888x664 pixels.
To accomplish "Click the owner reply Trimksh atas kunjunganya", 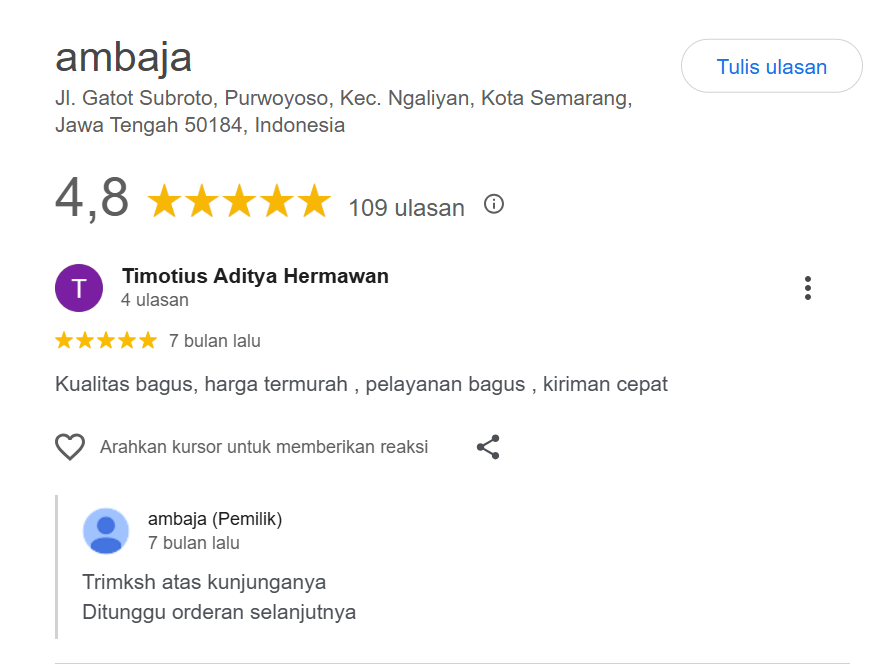I will (x=204, y=582).
